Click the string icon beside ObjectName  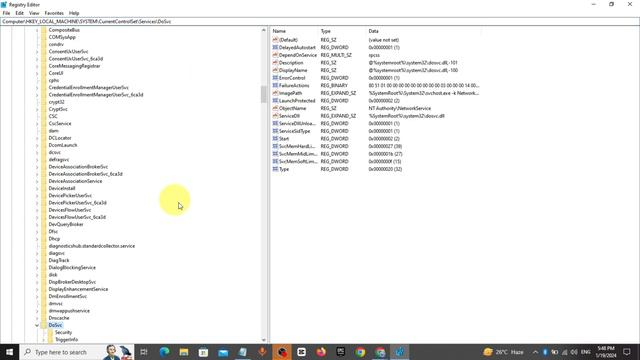pos(275,108)
